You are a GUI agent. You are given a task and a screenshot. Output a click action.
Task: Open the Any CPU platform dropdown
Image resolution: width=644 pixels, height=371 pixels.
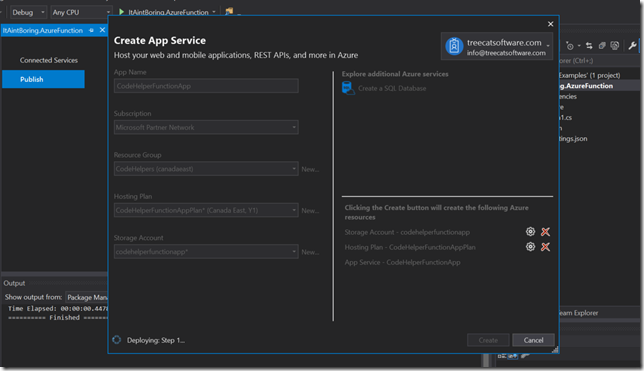coord(81,12)
